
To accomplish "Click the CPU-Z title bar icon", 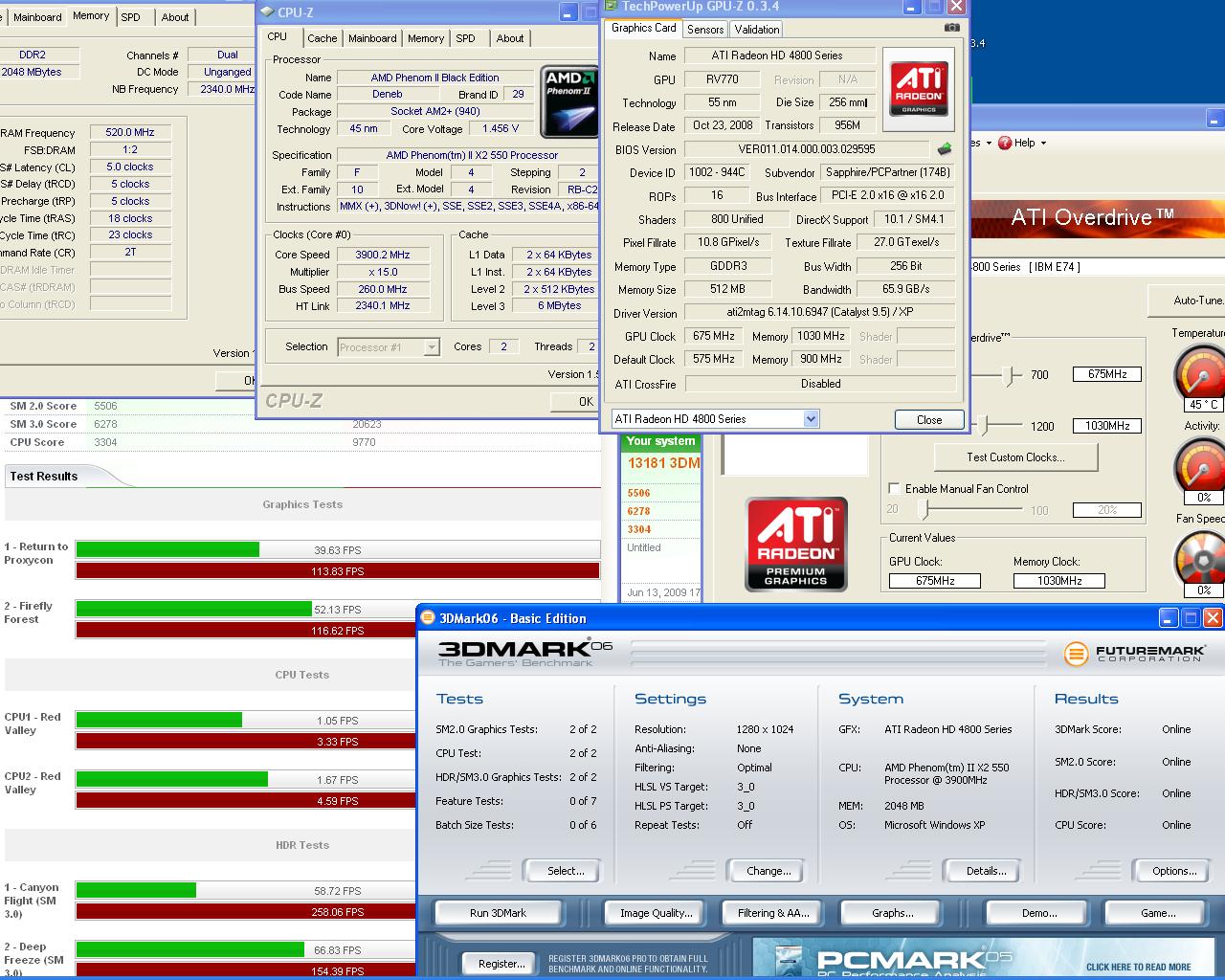I will (267, 12).
